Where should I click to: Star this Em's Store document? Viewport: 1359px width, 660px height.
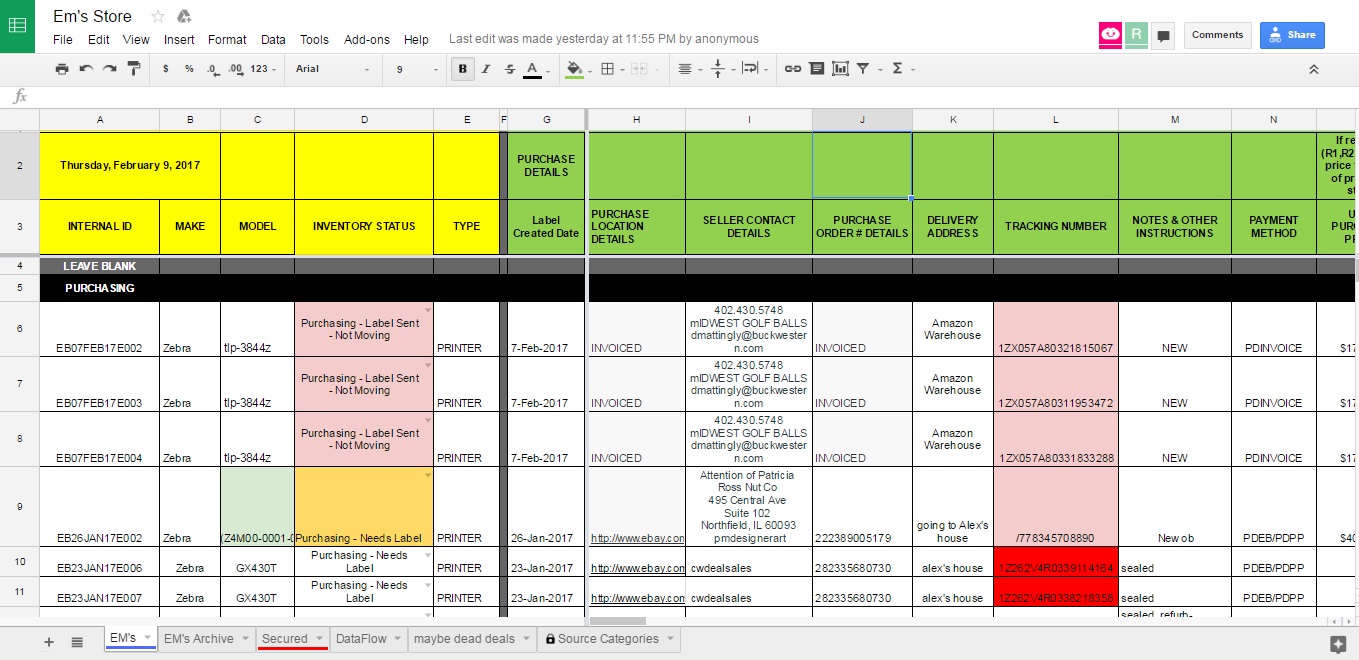158,16
